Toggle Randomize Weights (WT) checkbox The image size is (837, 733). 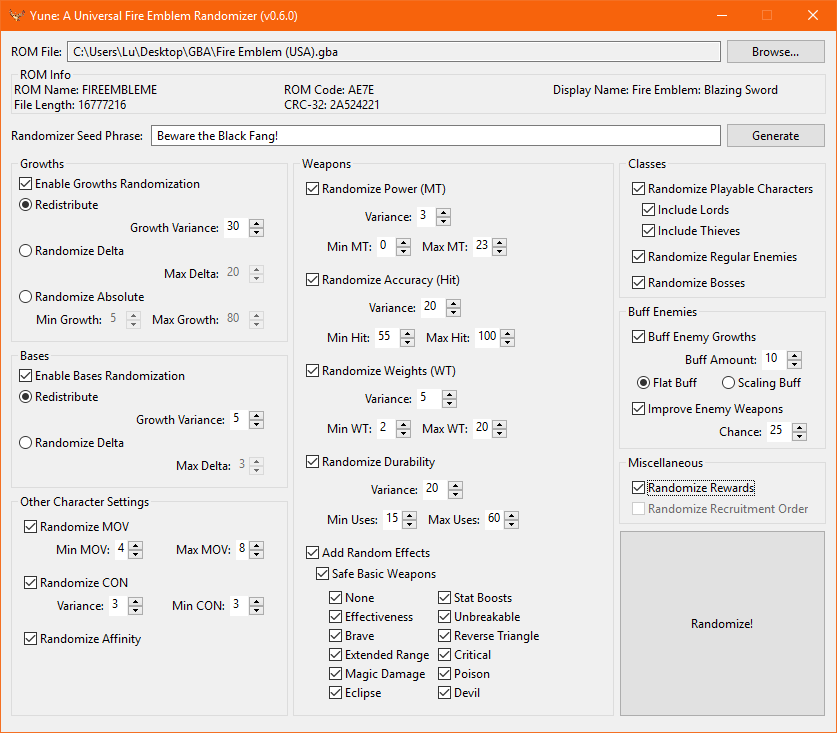point(312,371)
